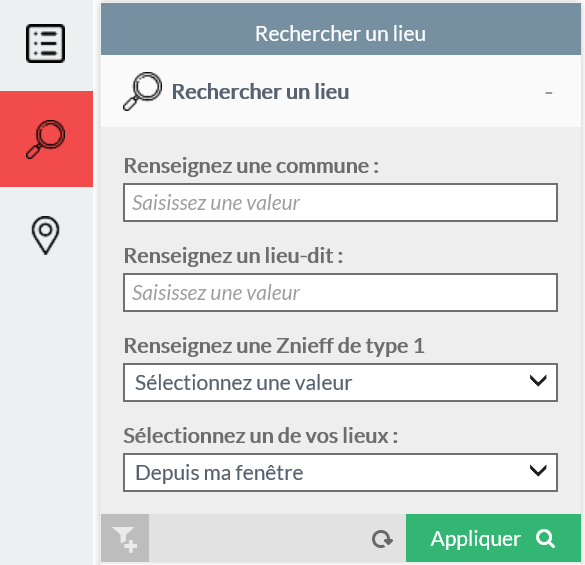
Task: Open the list panel icon in sidebar
Action: pyautogui.click(x=46, y=43)
